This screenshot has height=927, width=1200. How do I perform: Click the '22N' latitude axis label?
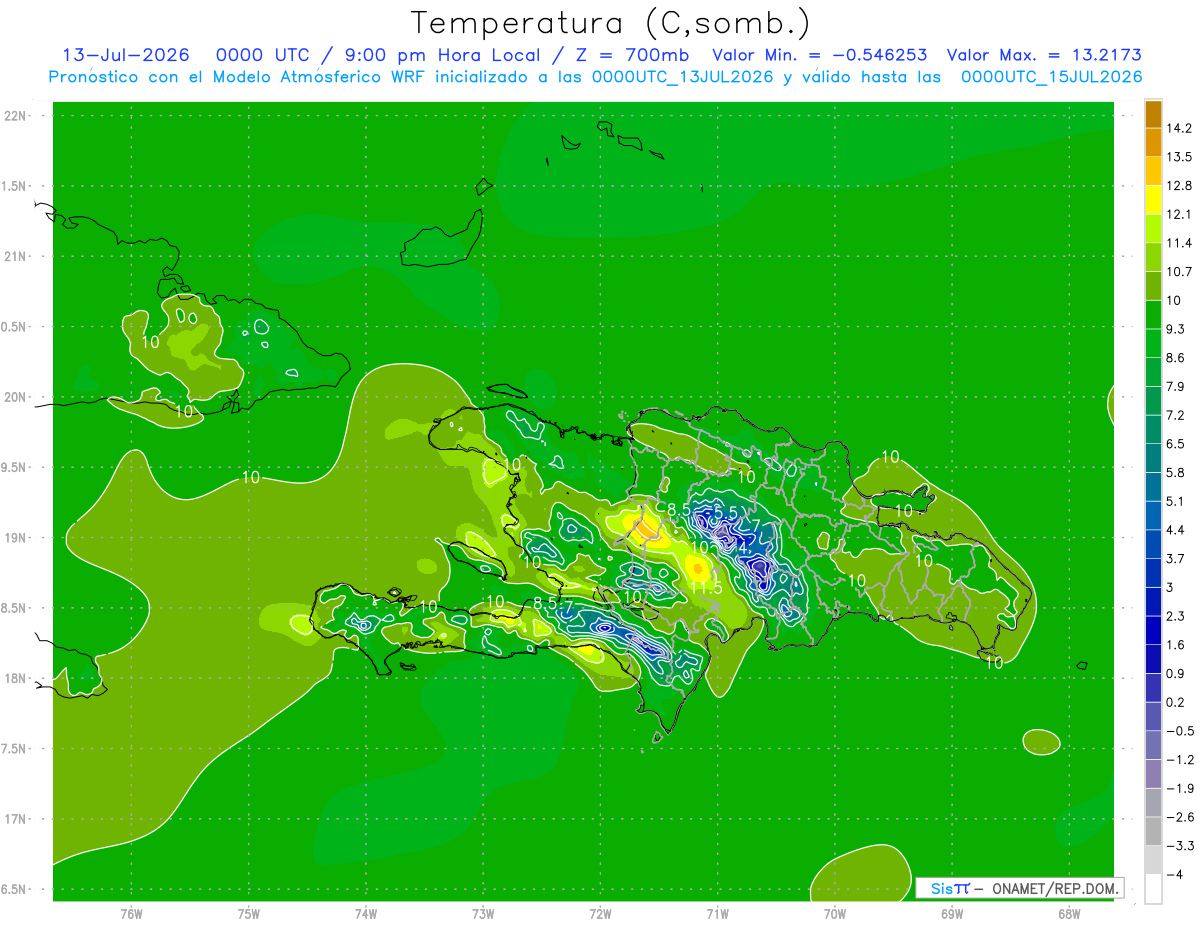click(16, 116)
